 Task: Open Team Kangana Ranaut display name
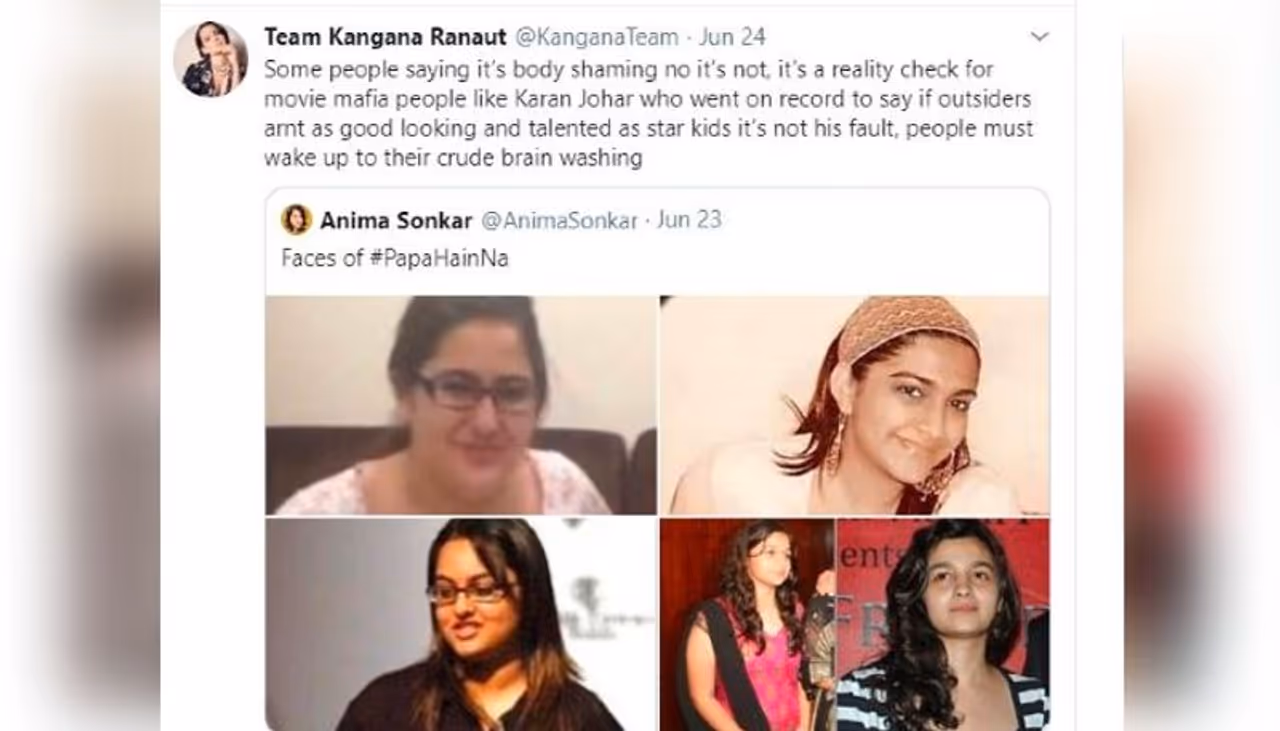[x=385, y=37]
